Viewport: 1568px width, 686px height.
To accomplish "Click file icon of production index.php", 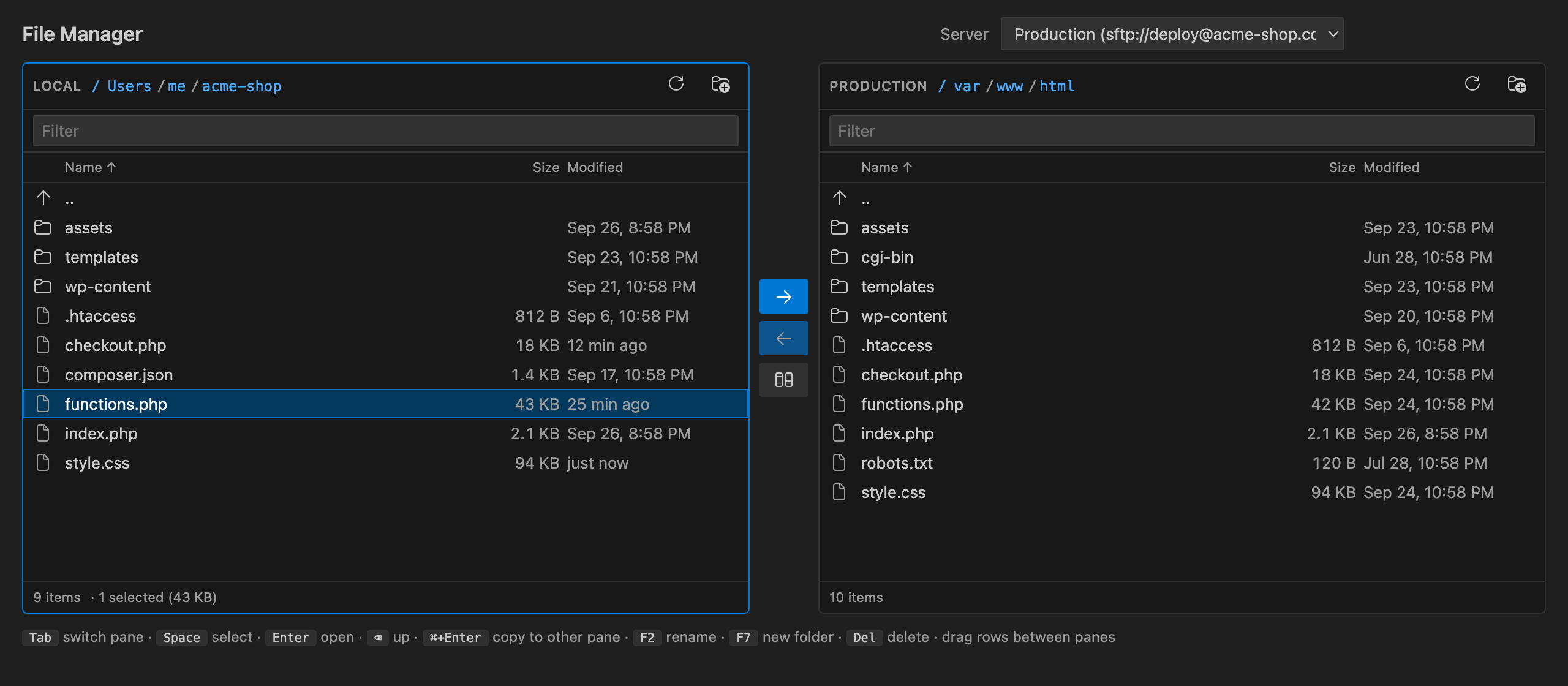I will tap(839, 434).
